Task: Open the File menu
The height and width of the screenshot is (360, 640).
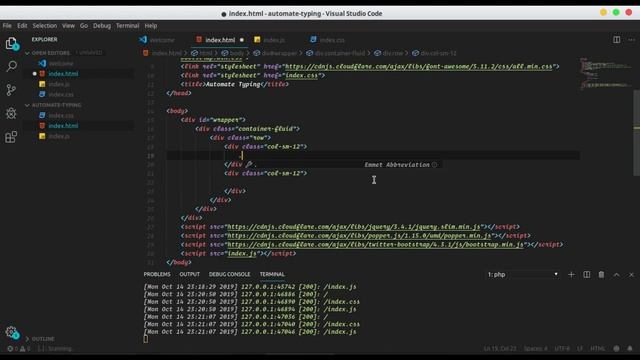Action: pos(7,26)
